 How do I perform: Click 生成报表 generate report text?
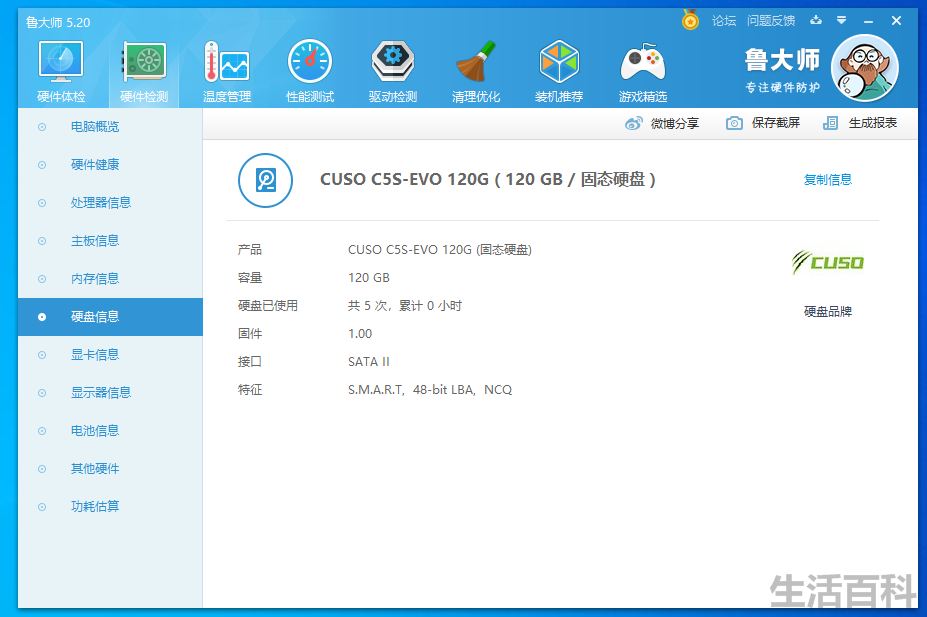(x=873, y=123)
